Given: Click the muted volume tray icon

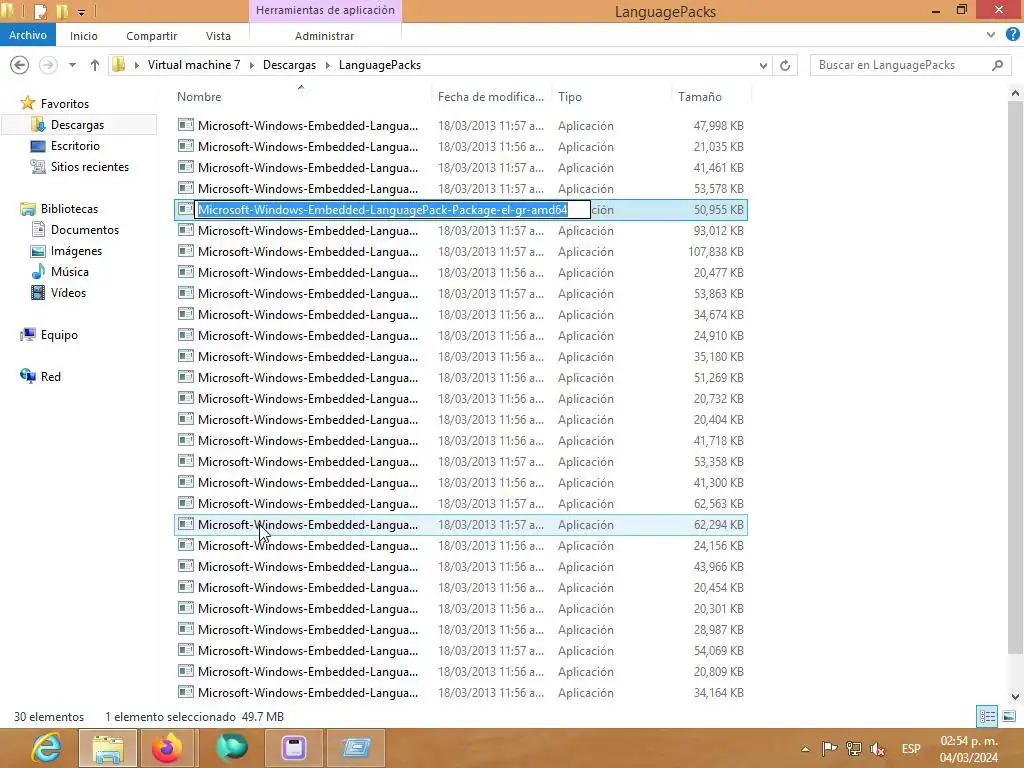Looking at the screenshot, I should [878, 749].
